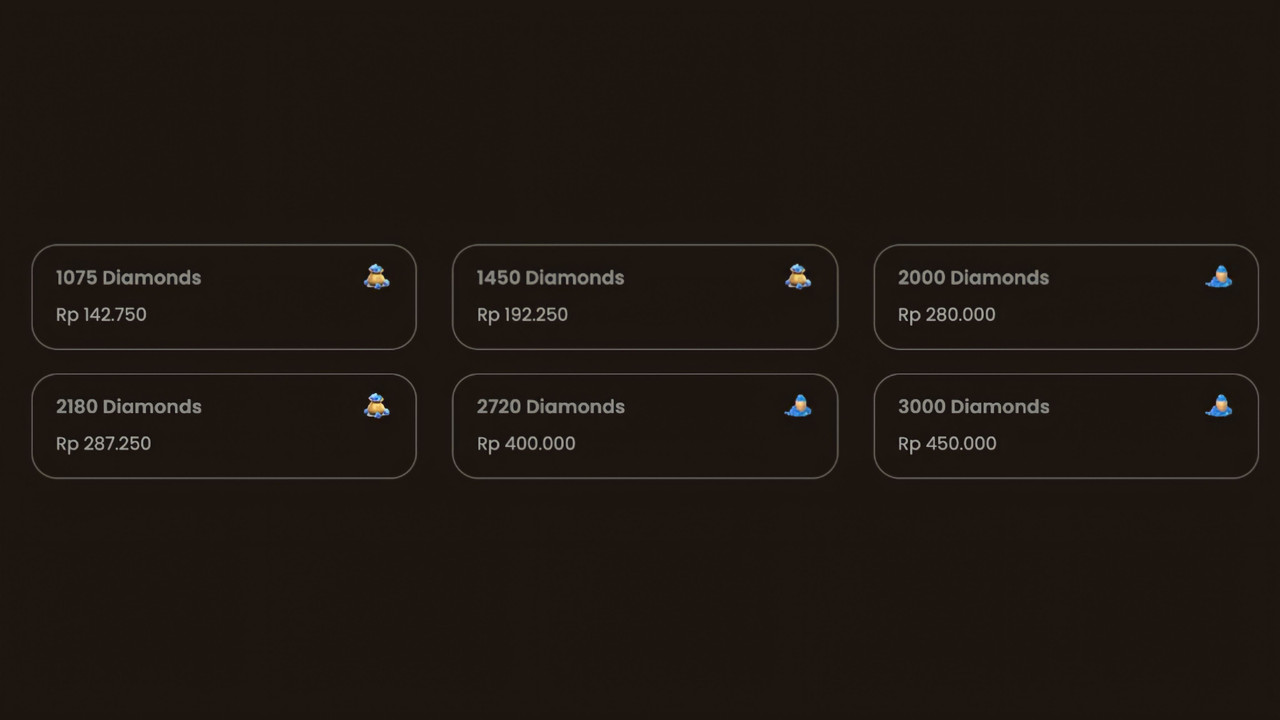Choose the 2000 Diamonds label
Screen dimensions: 1280x720
pyautogui.click(x=973, y=278)
